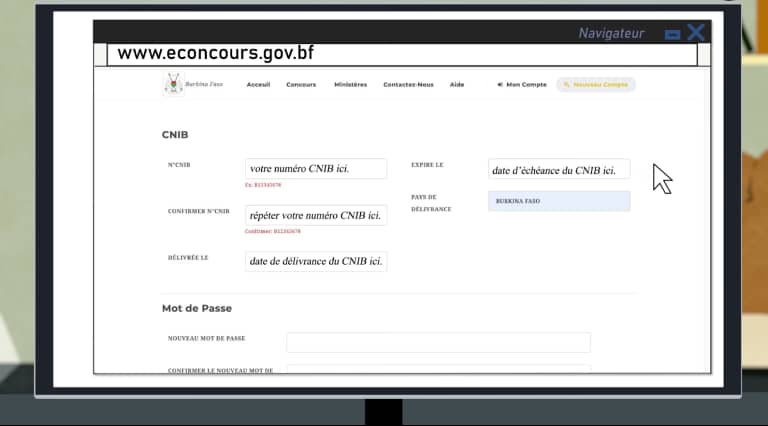Open the Contactez-Nous page
Image resolution: width=768 pixels, height=426 pixels.
tap(408, 85)
